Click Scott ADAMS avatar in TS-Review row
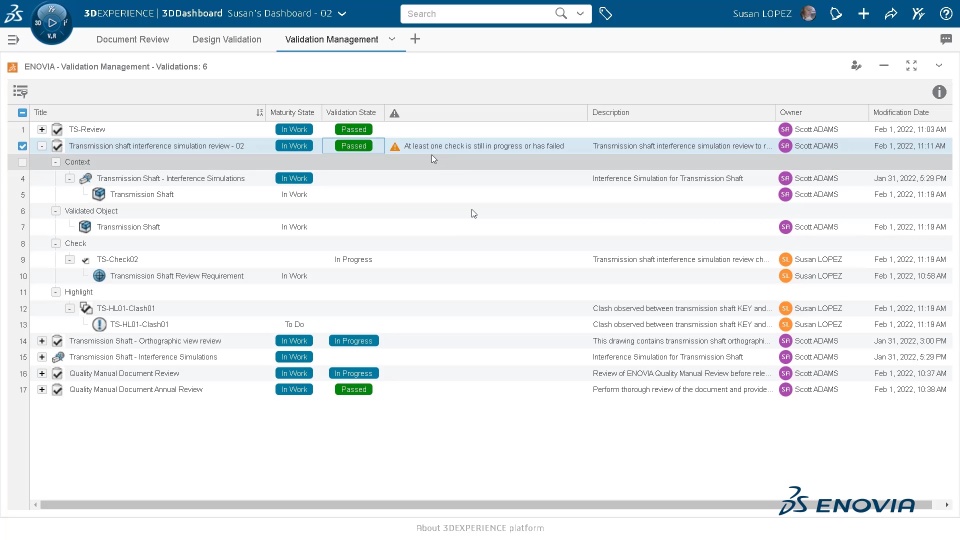960x540 pixels. coord(785,129)
